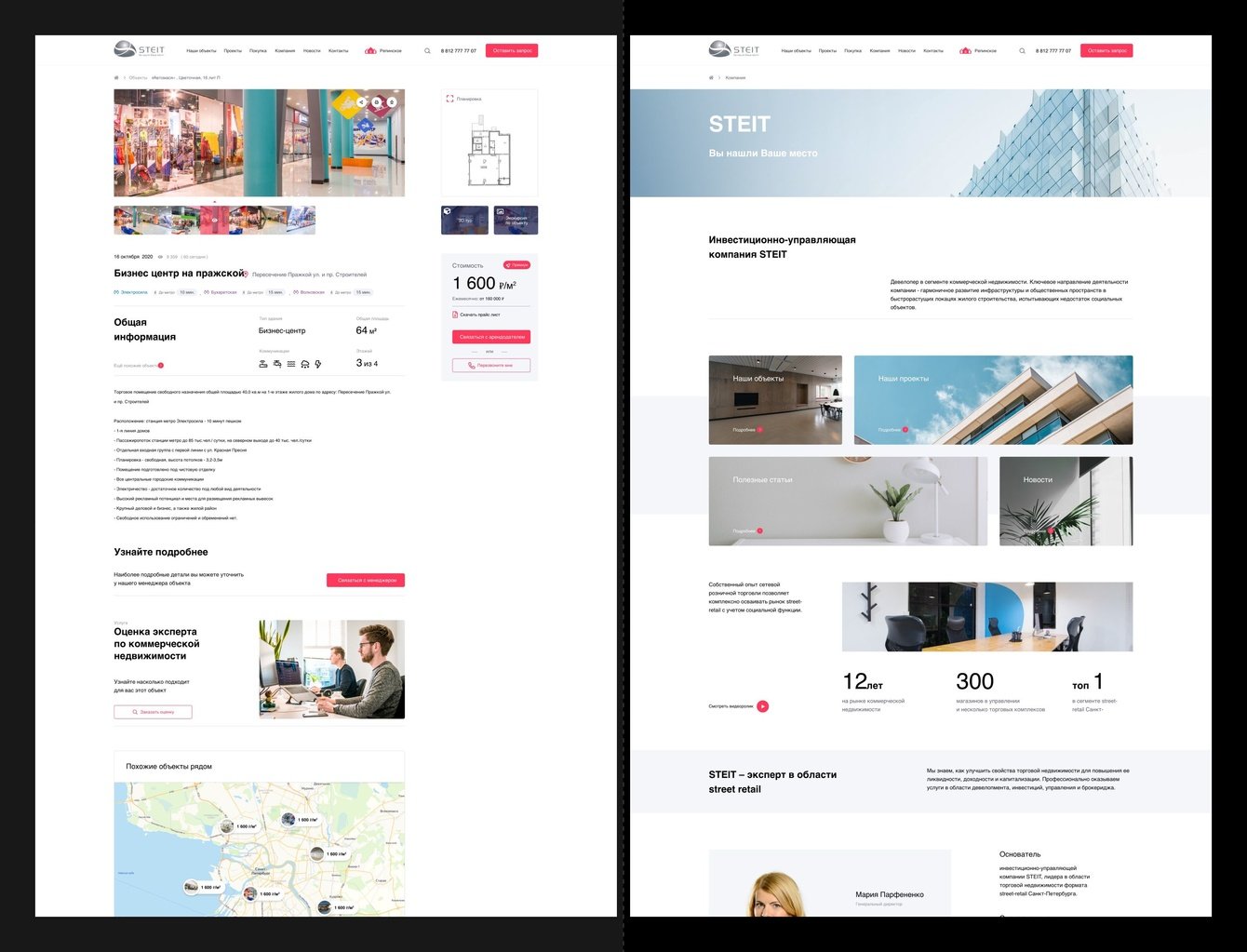1247x952 pixels.
Task: Click the STEIT logo on the property page
Action: pyautogui.click(x=140, y=50)
